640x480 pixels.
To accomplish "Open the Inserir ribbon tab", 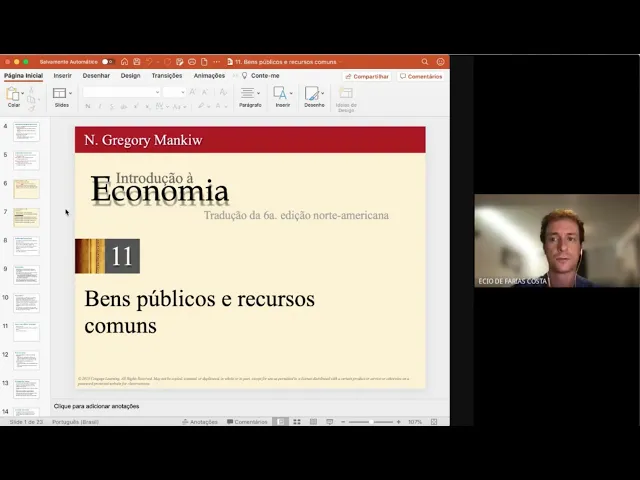I will (x=62, y=76).
